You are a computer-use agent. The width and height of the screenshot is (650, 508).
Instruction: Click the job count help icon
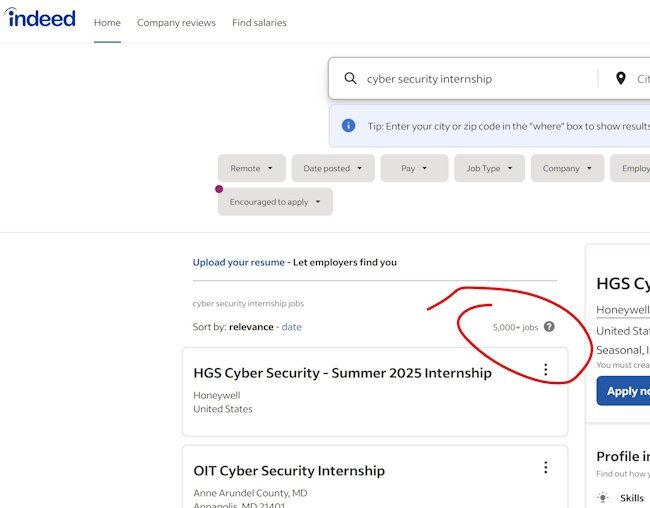point(549,327)
